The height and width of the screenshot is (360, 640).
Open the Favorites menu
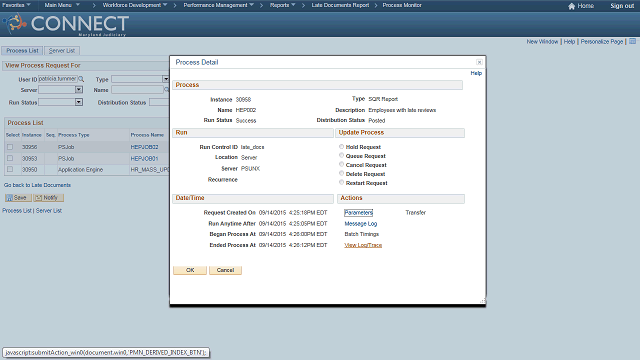click(x=16, y=5)
